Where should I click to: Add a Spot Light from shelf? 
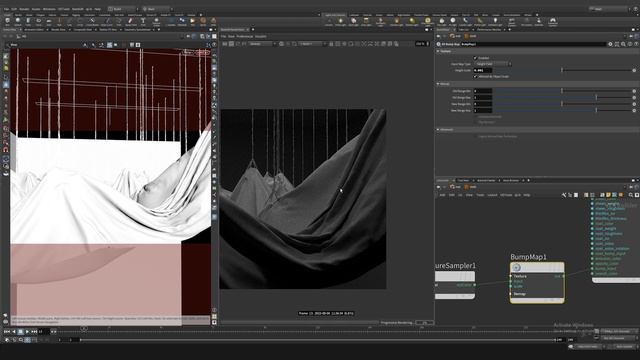(353, 22)
